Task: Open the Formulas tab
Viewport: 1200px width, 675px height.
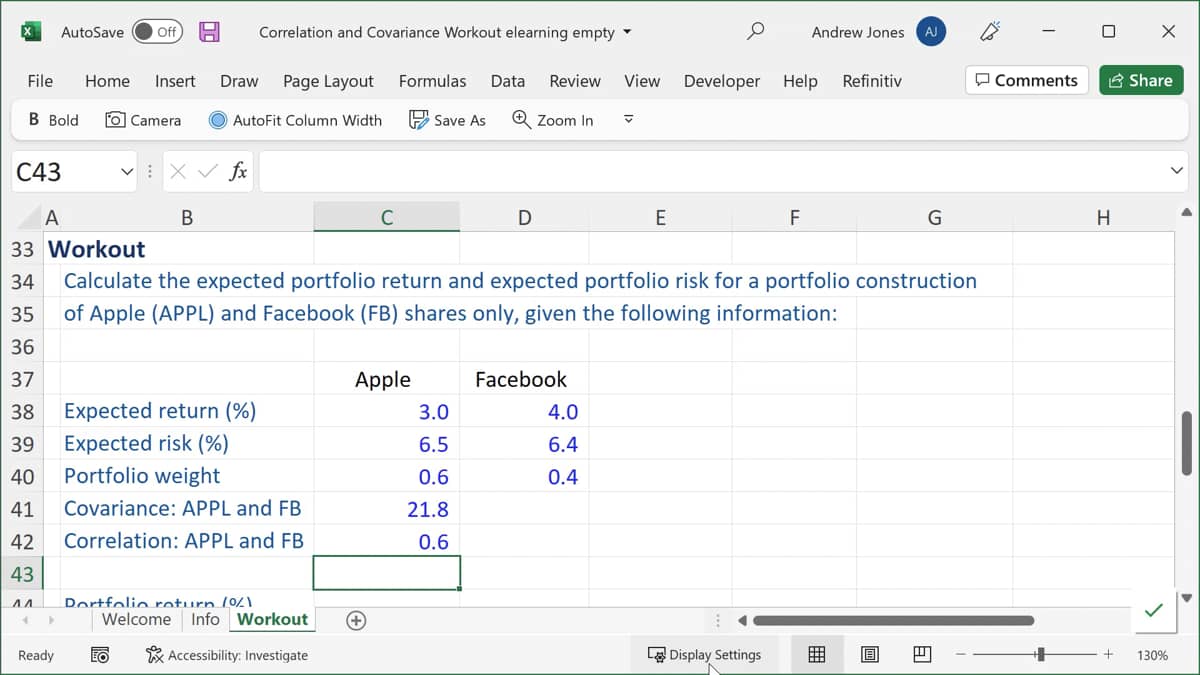Action: [432, 81]
